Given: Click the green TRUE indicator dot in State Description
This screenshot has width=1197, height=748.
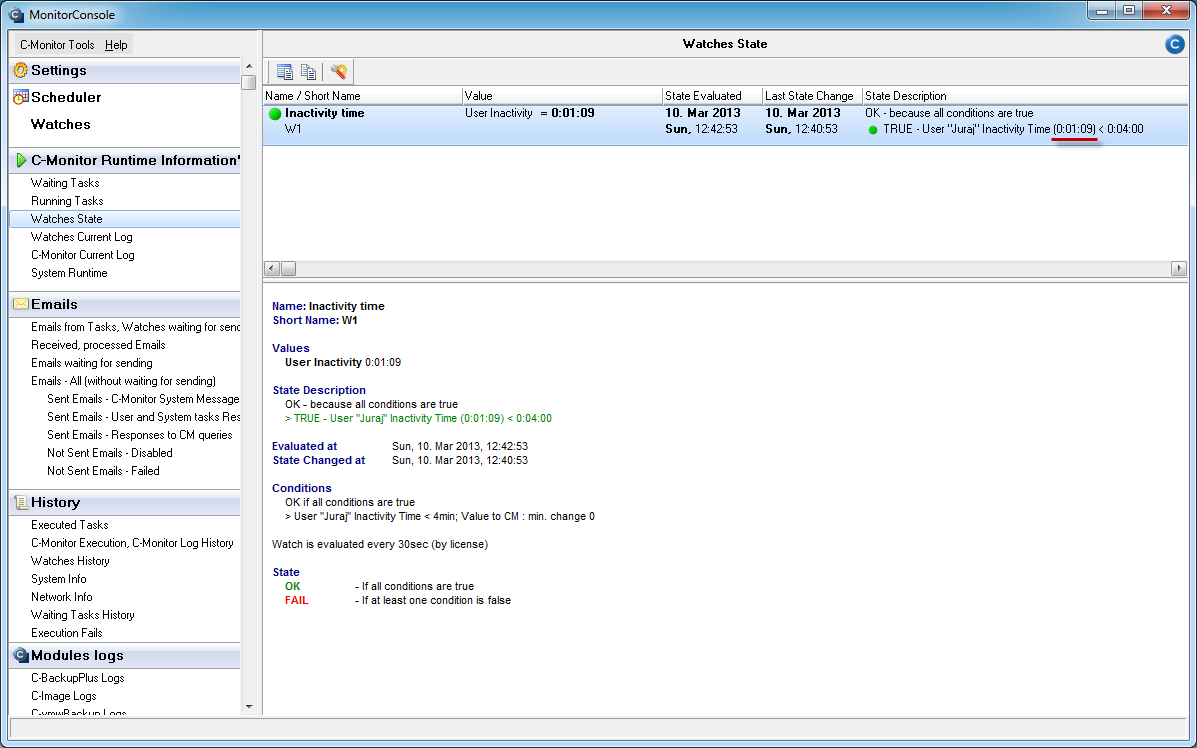Looking at the screenshot, I should tap(873, 130).
